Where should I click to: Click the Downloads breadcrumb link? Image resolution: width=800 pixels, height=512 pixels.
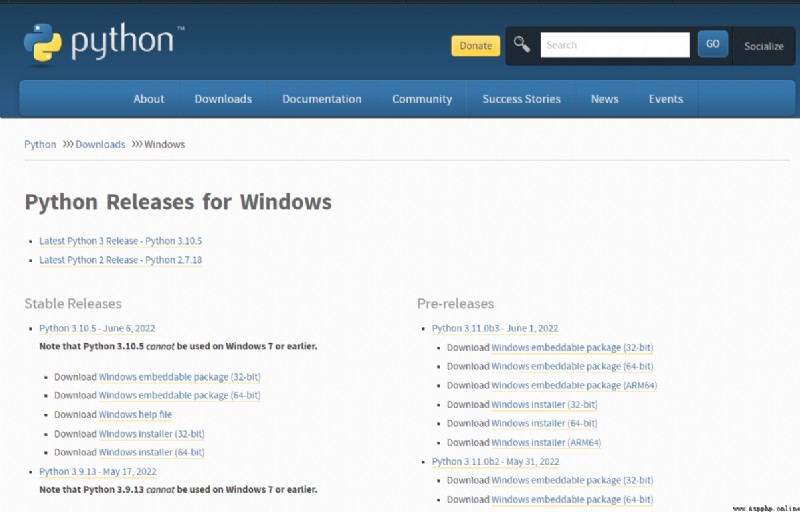point(100,144)
